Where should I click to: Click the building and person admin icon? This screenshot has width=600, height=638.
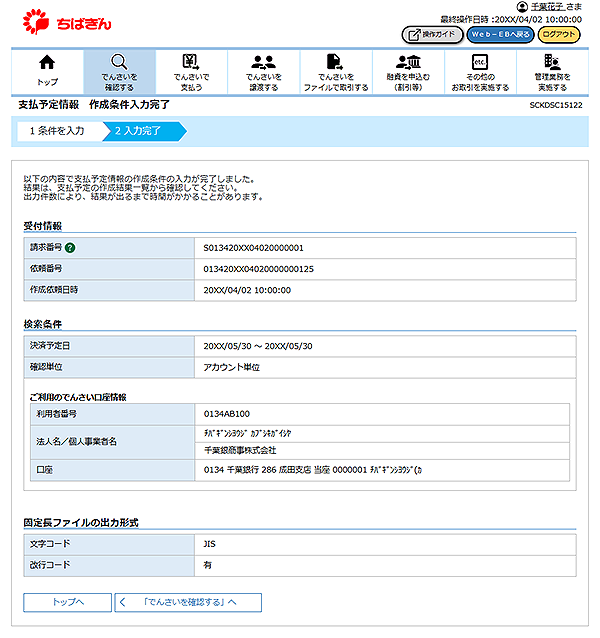click(x=552, y=62)
